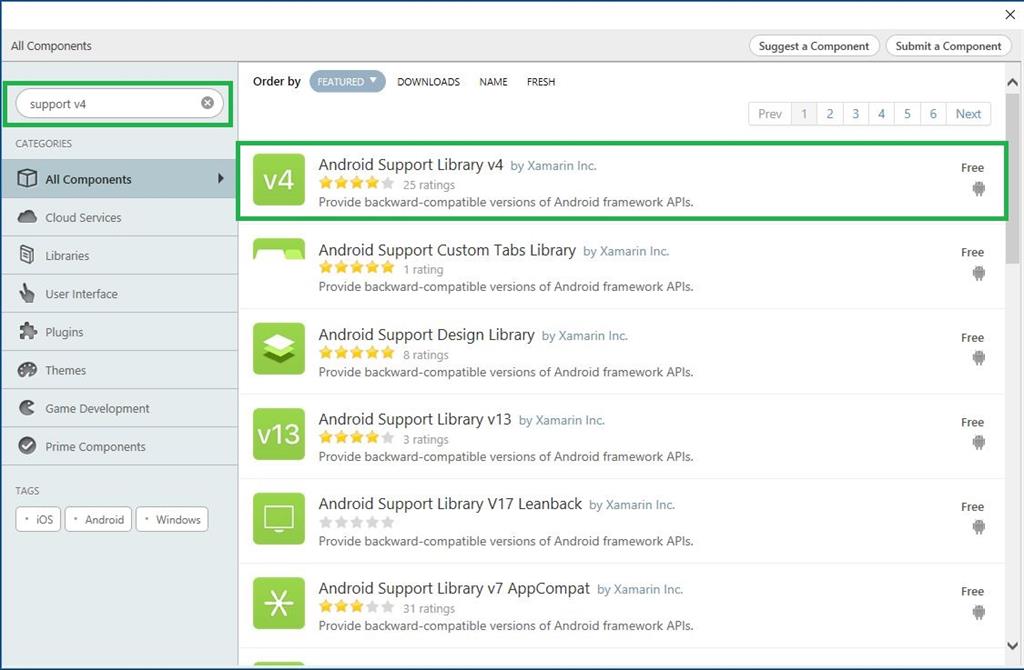Click the v7 AppCompat asterisk icon
Viewport: 1024px width, 670px height.
point(279,603)
